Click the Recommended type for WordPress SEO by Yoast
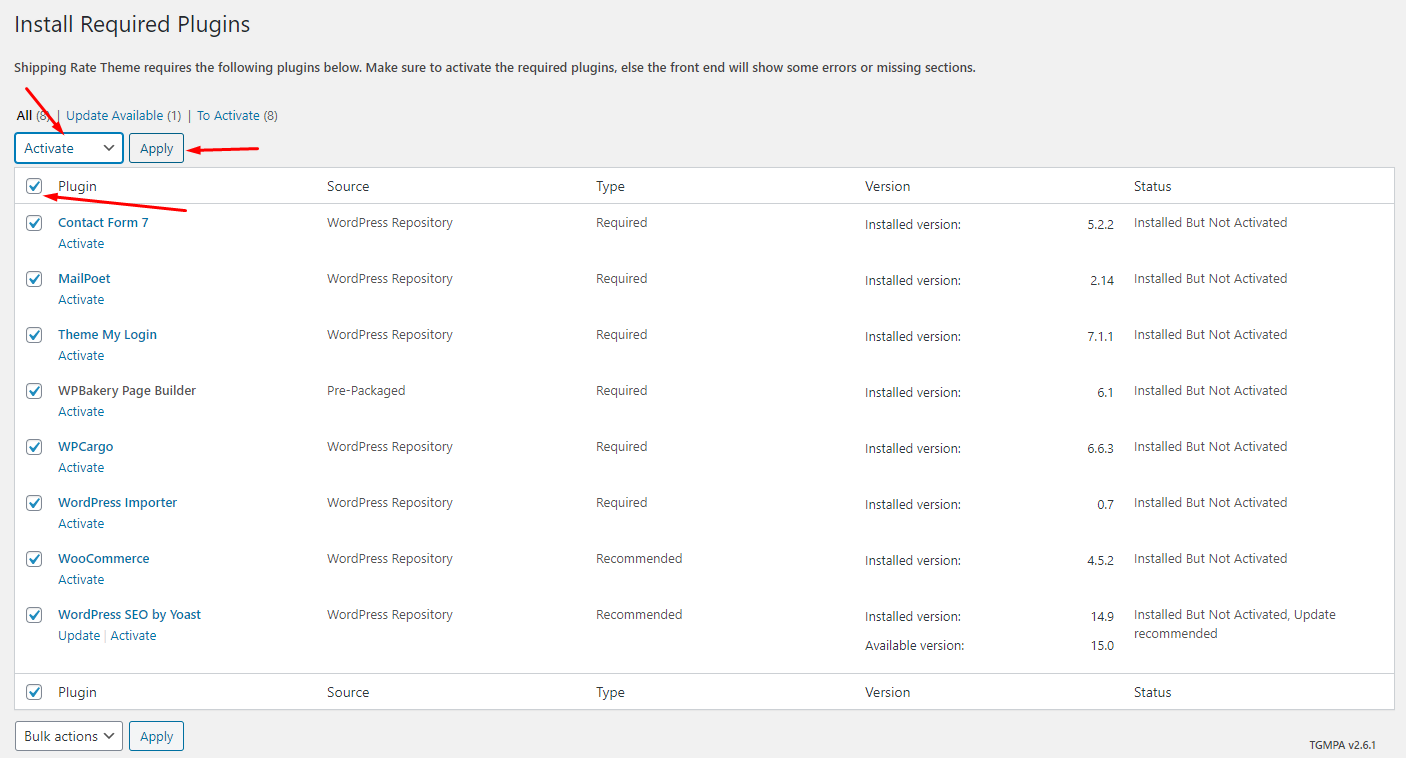 pyautogui.click(x=639, y=615)
